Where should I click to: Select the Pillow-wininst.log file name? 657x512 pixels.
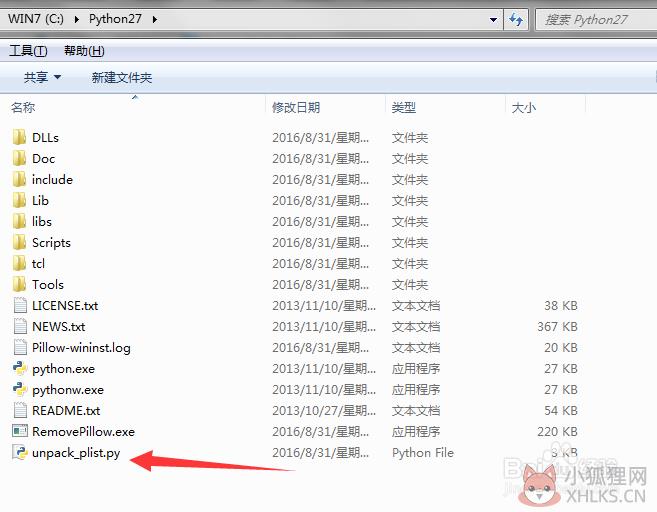(x=81, y=348)
